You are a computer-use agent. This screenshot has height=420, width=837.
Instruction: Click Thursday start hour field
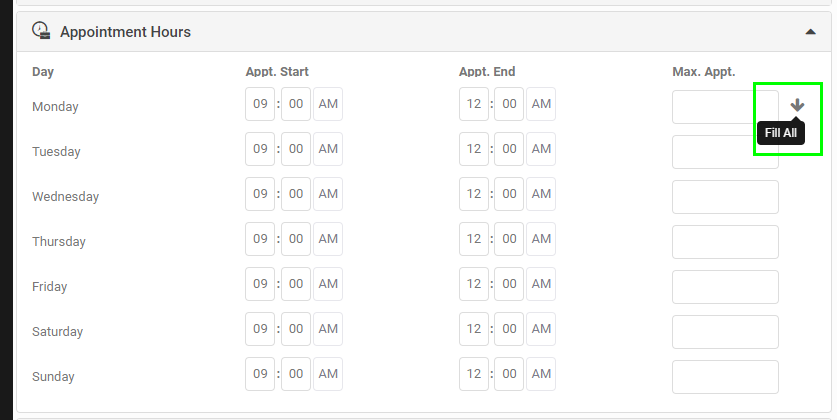[260, 239]
